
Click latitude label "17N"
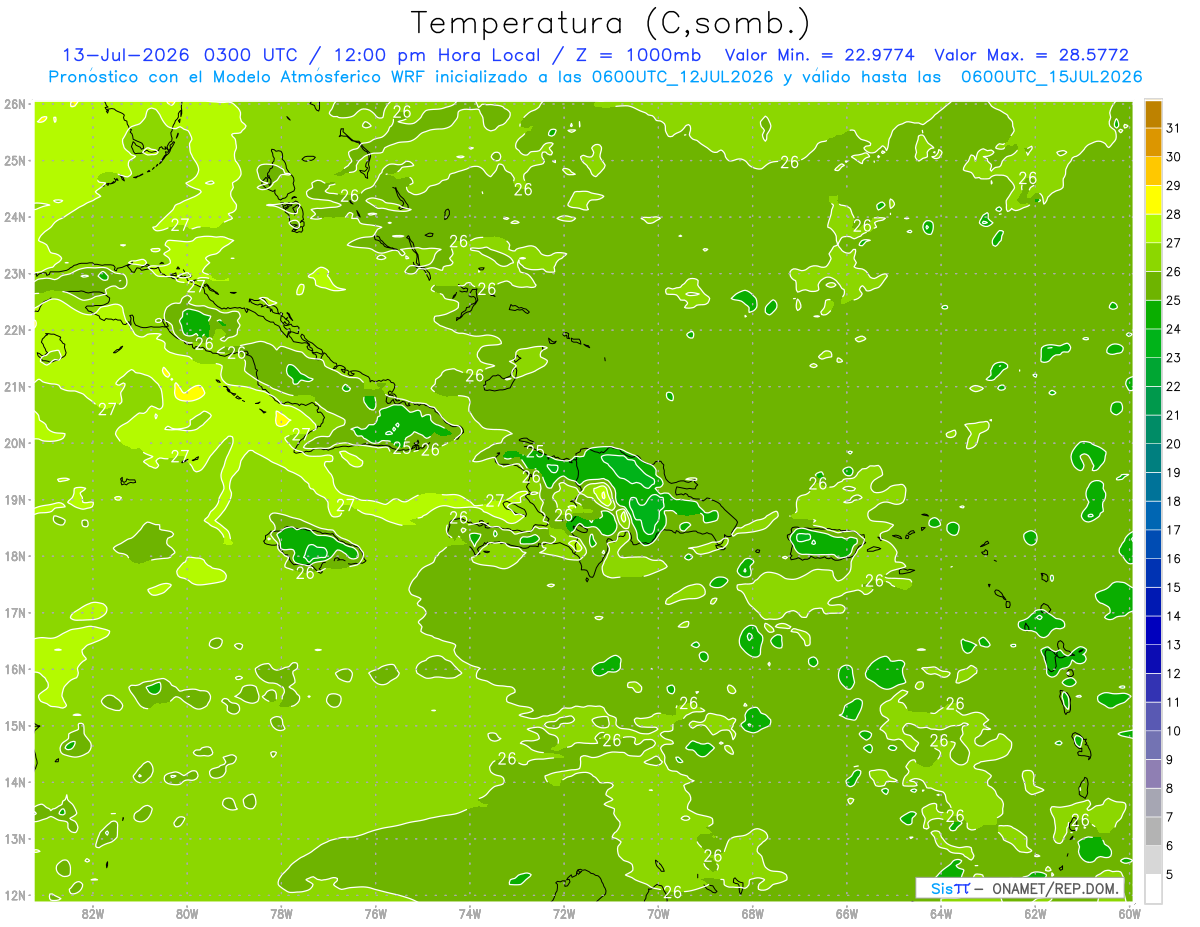tap(15, 613)
